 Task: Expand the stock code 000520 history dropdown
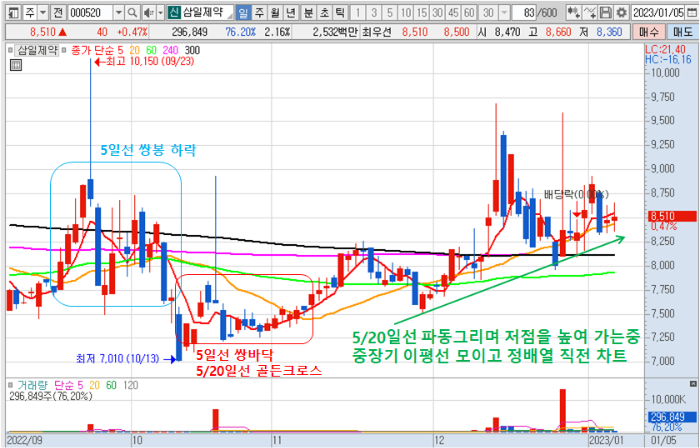[119, 12]
